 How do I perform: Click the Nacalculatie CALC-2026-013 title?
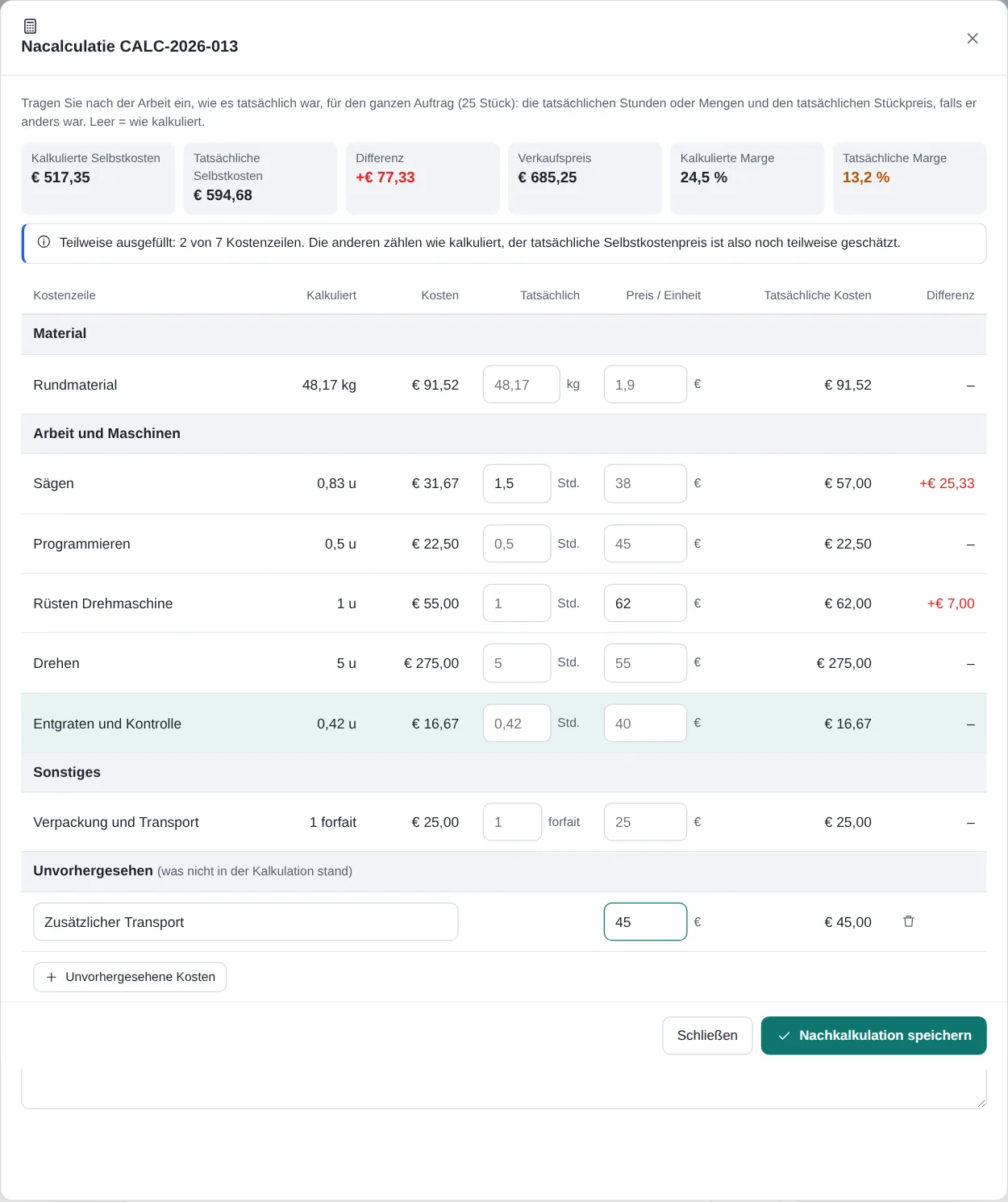point(130,47)
